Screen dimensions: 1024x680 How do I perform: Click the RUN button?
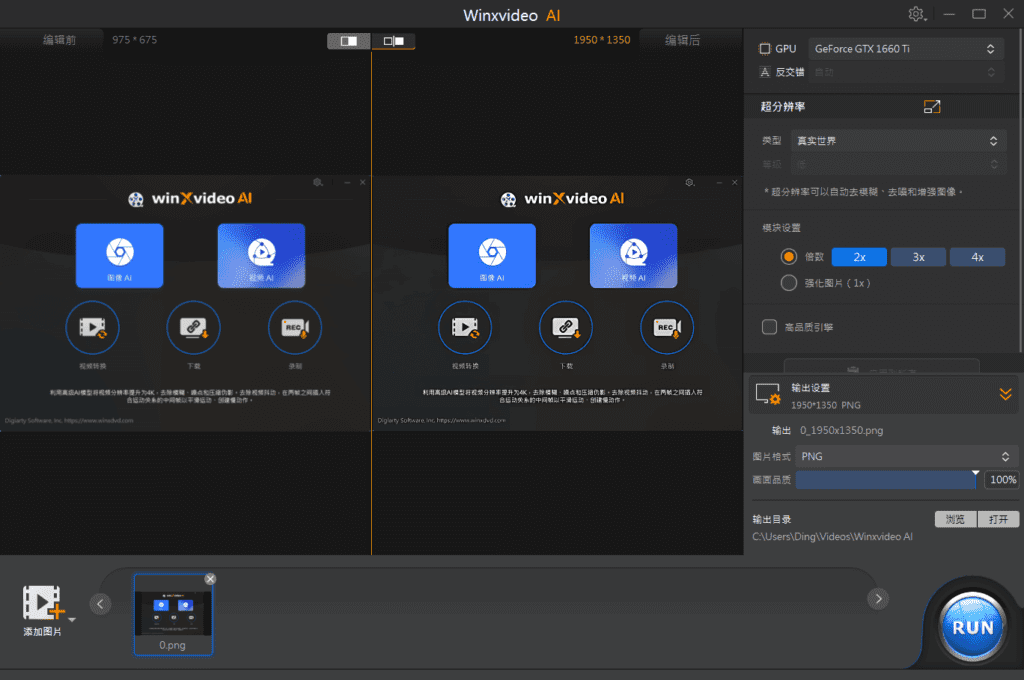(x=972, y=627)
